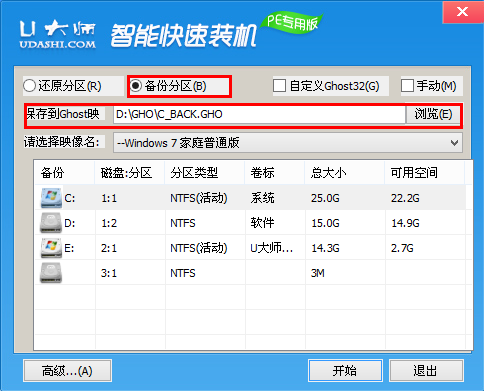Enable the 自定义Ghost32(G) checkbox
This screenshot has width=484, height=391.
click(279, 85)
